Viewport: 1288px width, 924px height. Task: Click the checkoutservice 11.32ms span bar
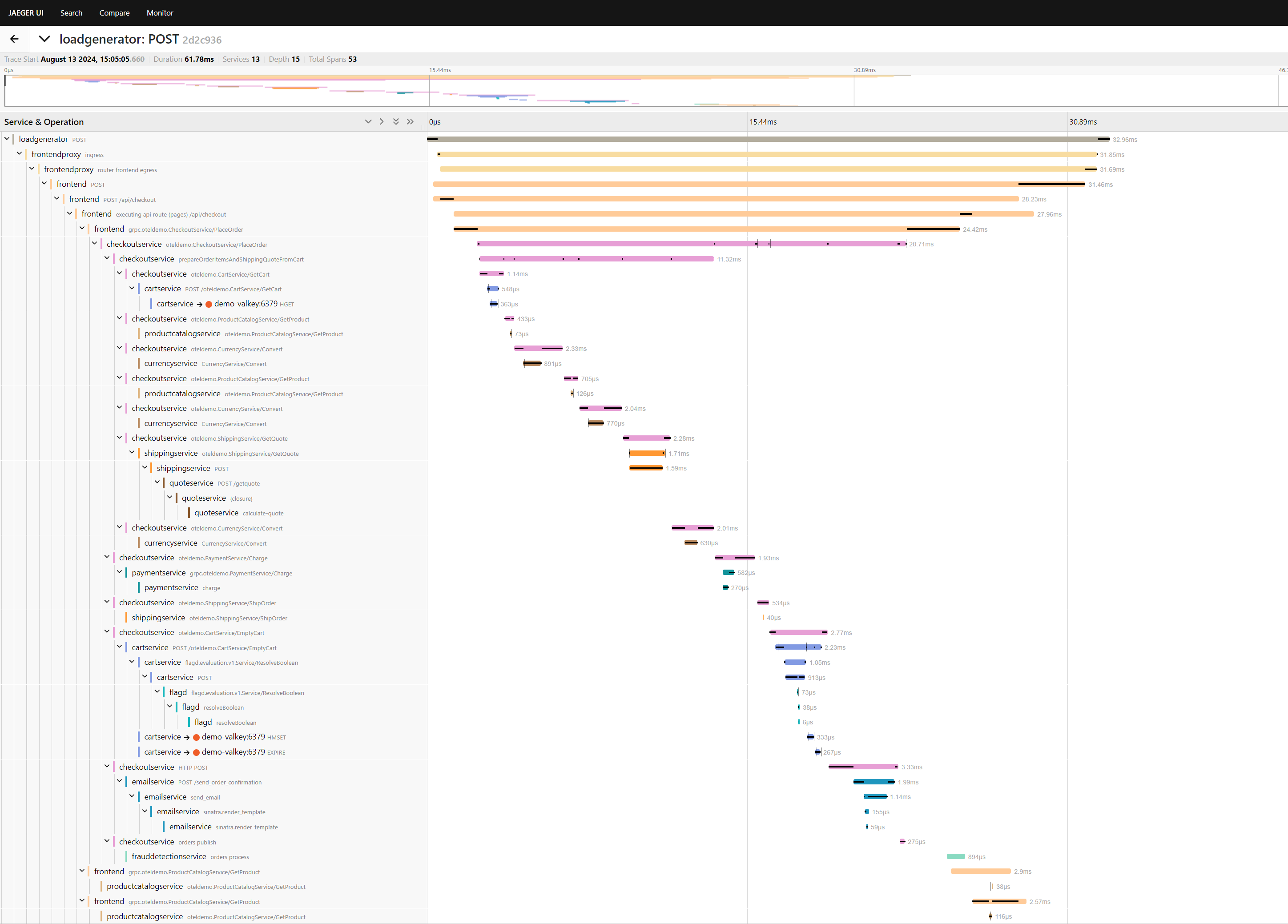[597, 259]
